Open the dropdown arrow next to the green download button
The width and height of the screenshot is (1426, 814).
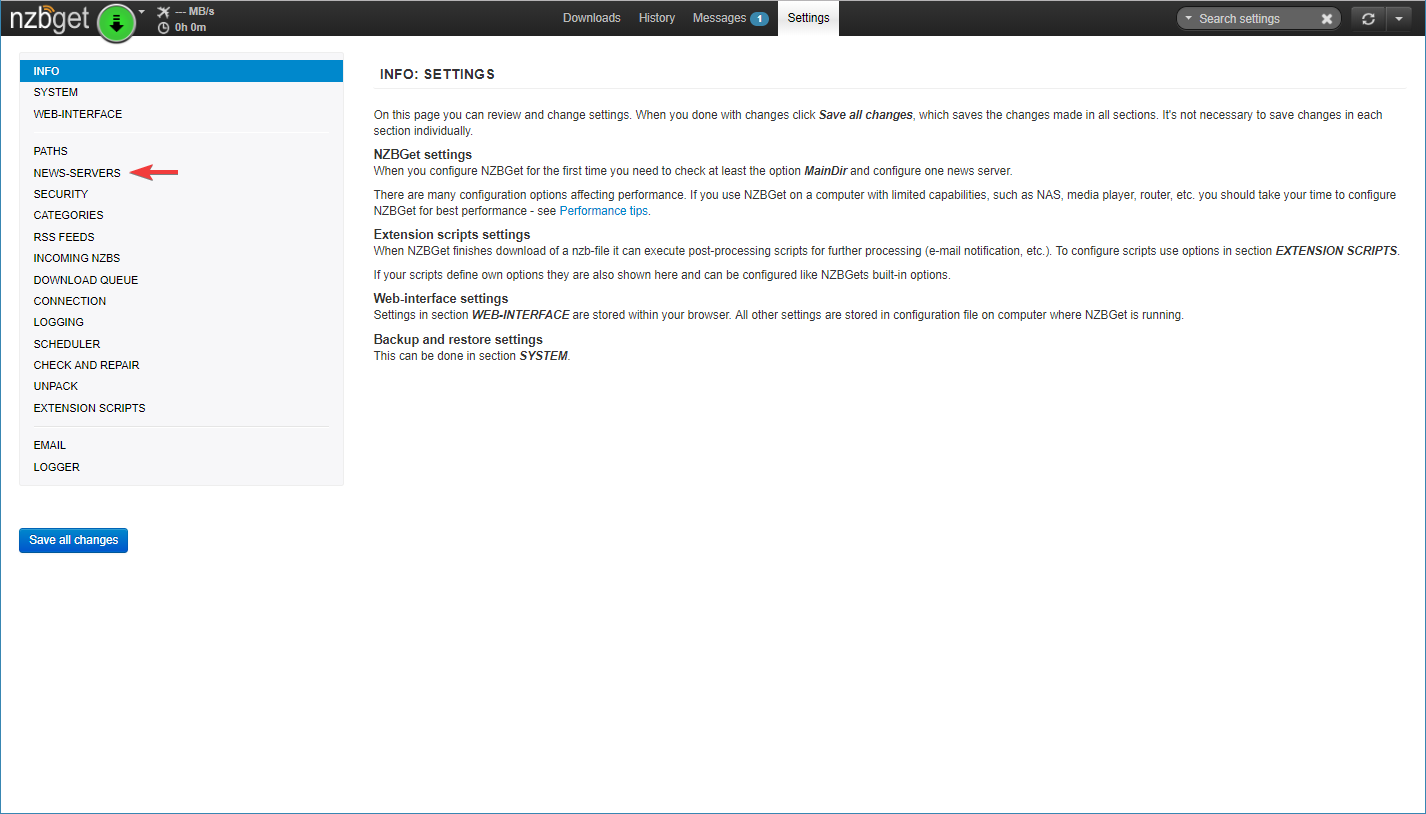pyautogui.click(x=142, y=12)
